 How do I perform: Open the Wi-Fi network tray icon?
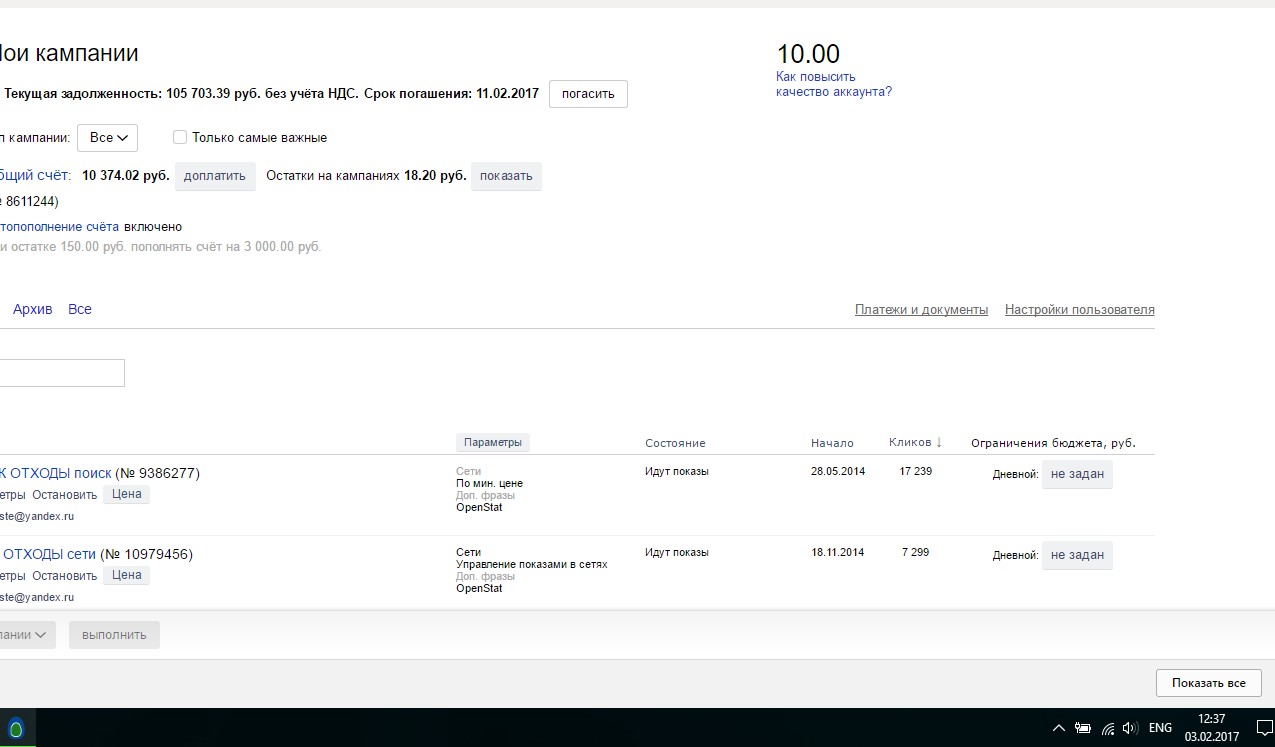pyautogui.click(x=1108, y=728)
